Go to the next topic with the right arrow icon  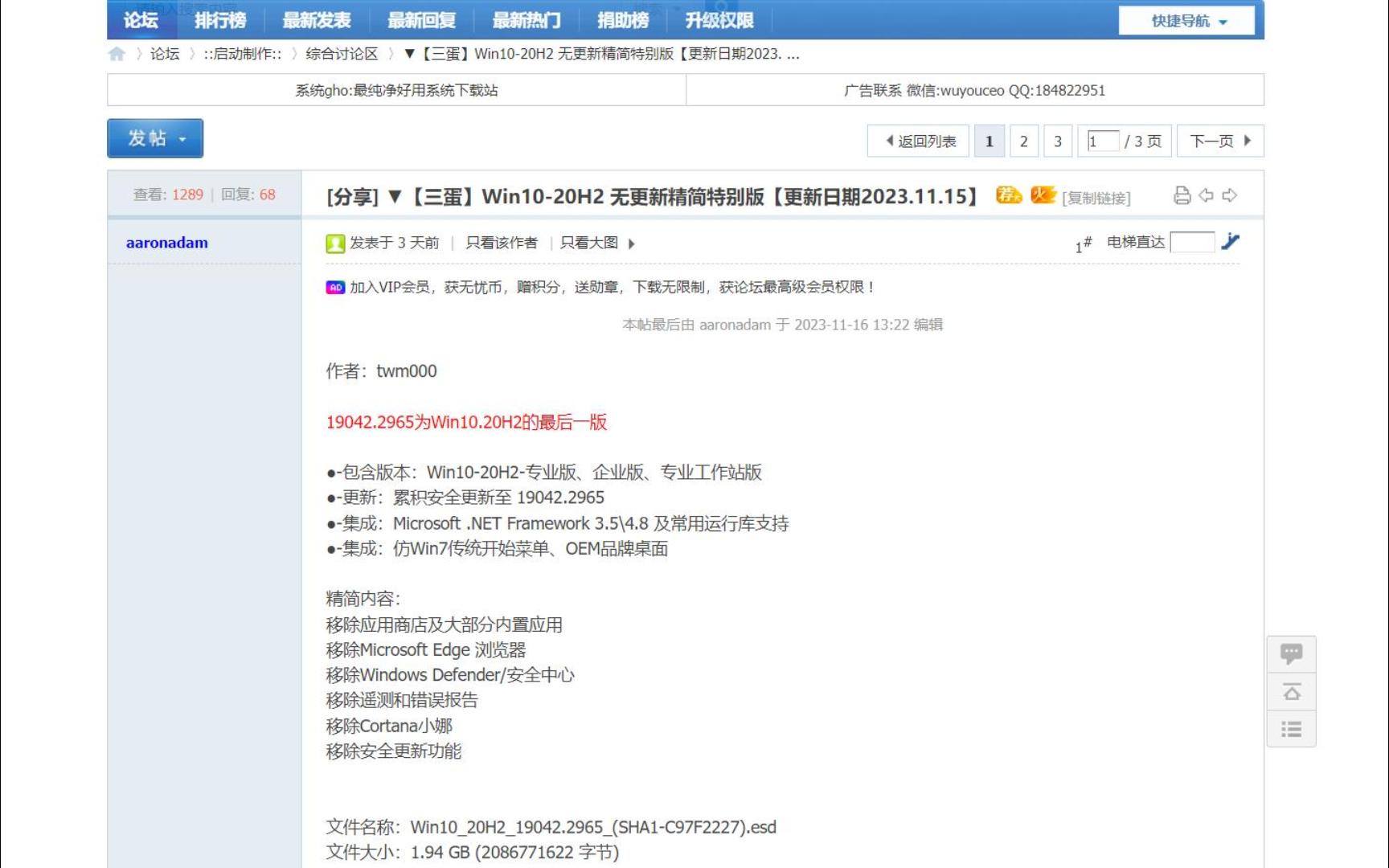tap(1229, 195)
